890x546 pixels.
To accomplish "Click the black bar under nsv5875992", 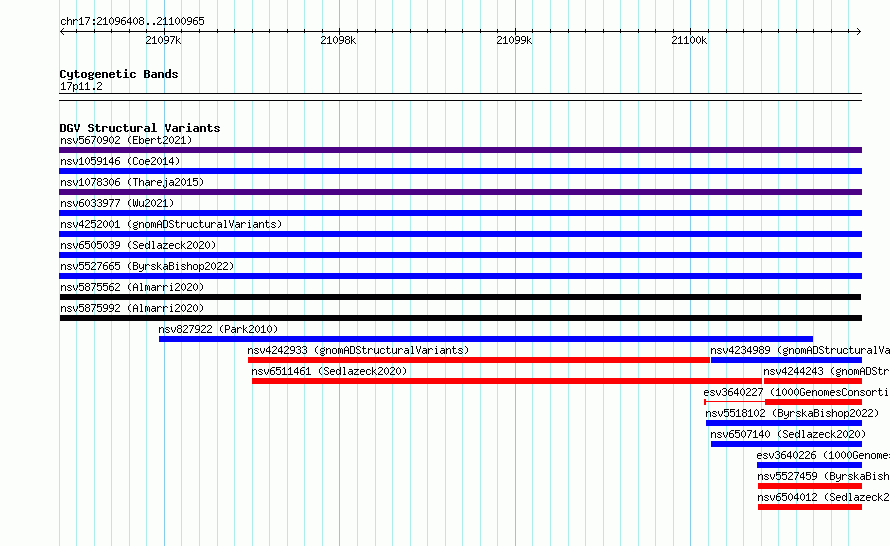I will click(x=460, y=318).
